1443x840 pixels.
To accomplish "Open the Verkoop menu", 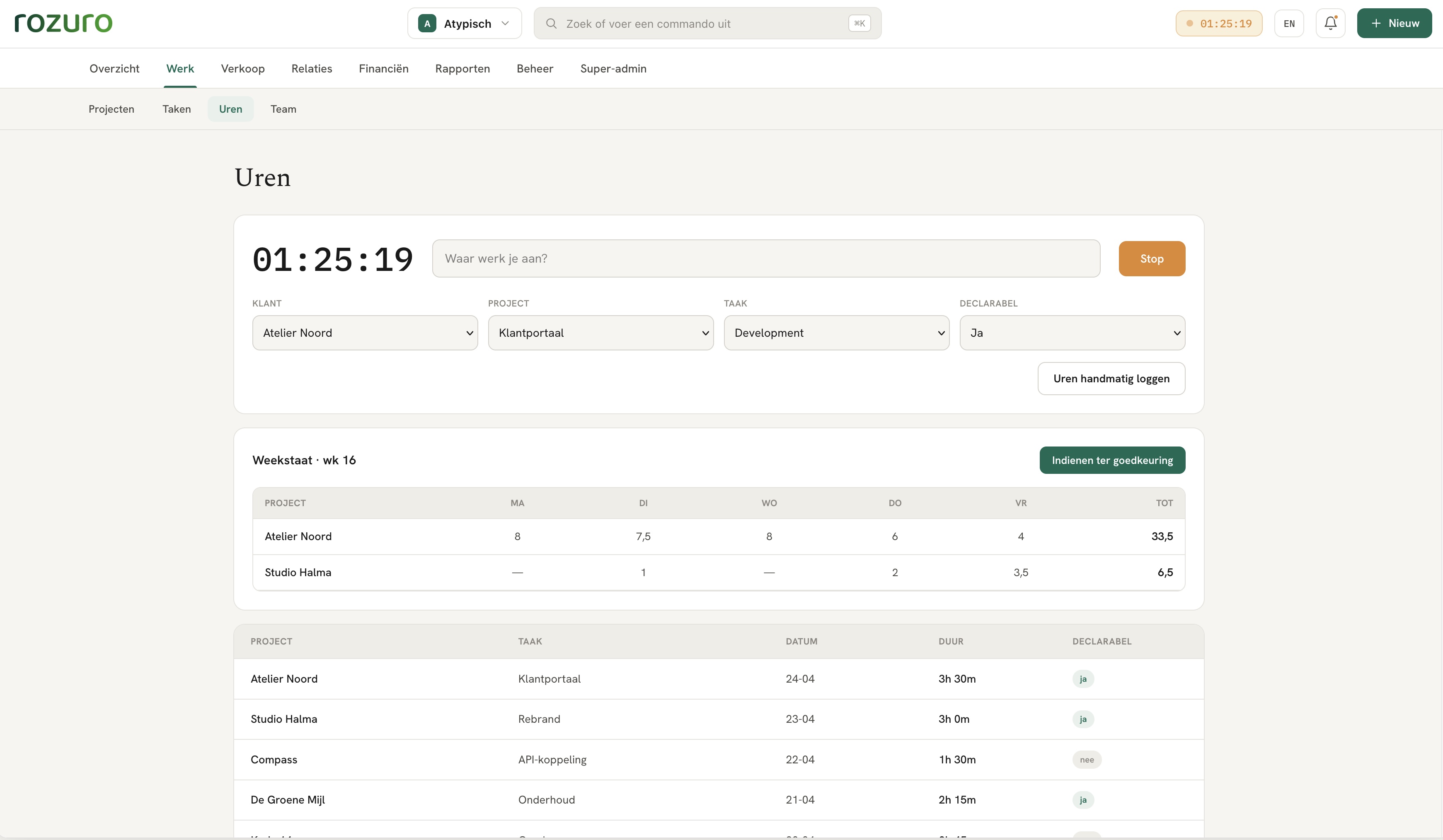I will point(243,69).
